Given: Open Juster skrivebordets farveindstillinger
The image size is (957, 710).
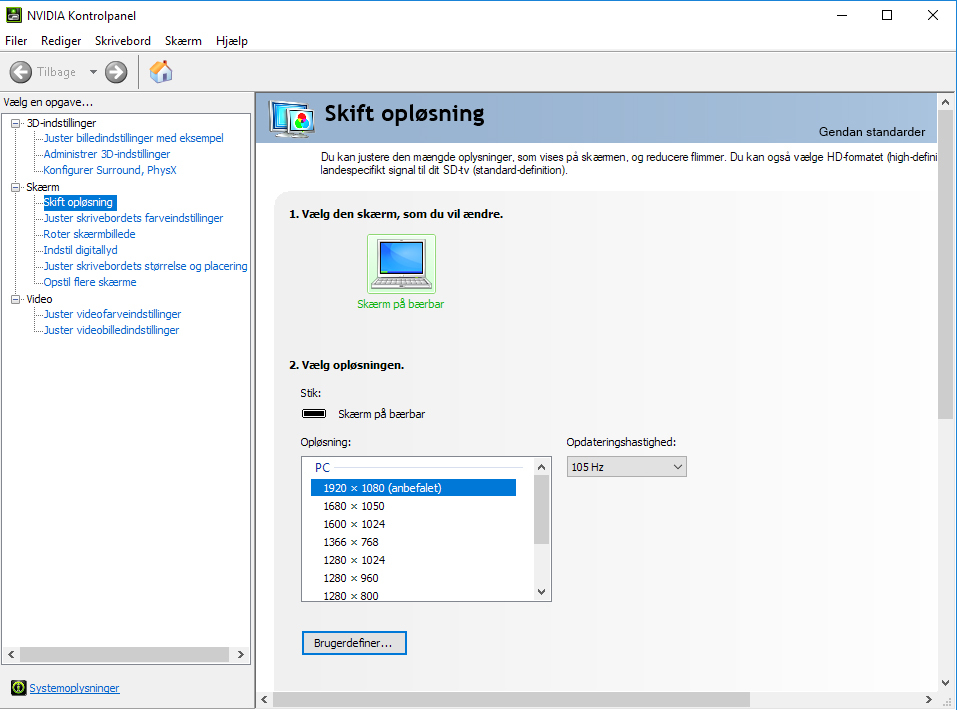Looking at the screenshot, I should tap(133, 218).
